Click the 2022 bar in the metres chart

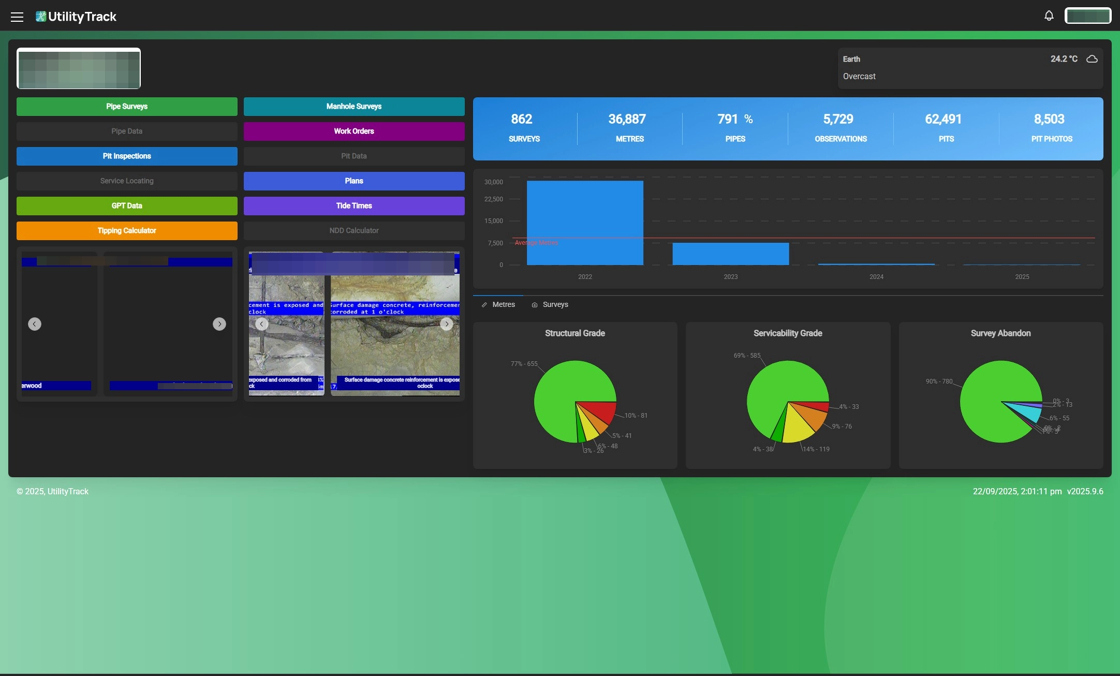coord(585,223)
